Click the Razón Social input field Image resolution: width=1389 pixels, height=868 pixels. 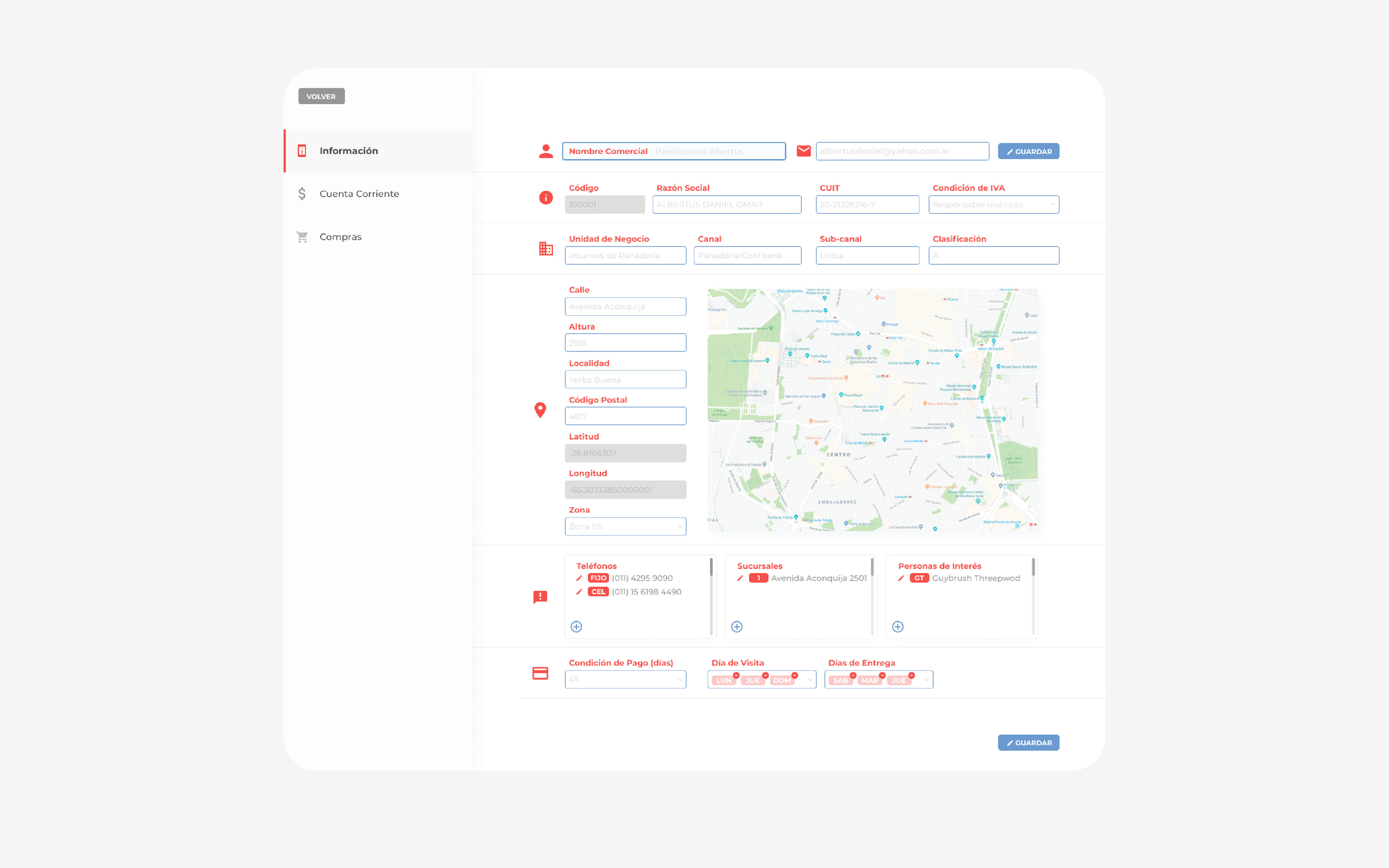point(726,204)
